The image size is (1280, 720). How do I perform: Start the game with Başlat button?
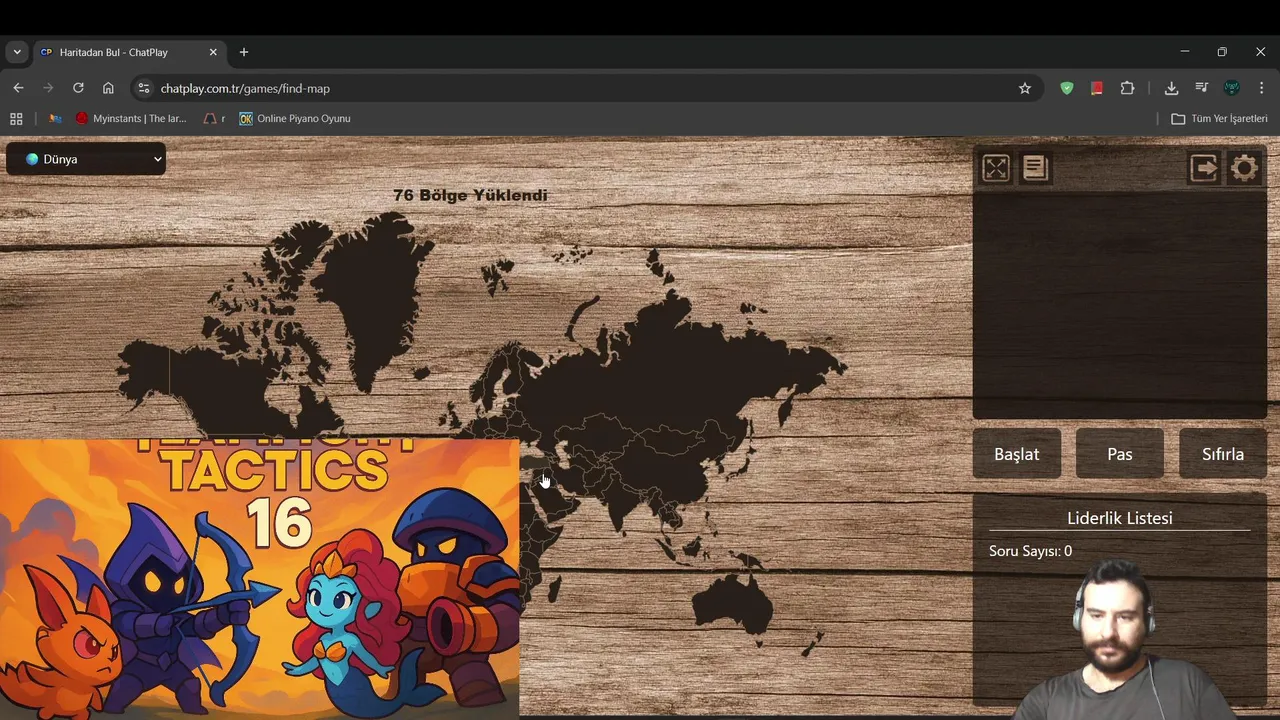tap(1017, 454)
